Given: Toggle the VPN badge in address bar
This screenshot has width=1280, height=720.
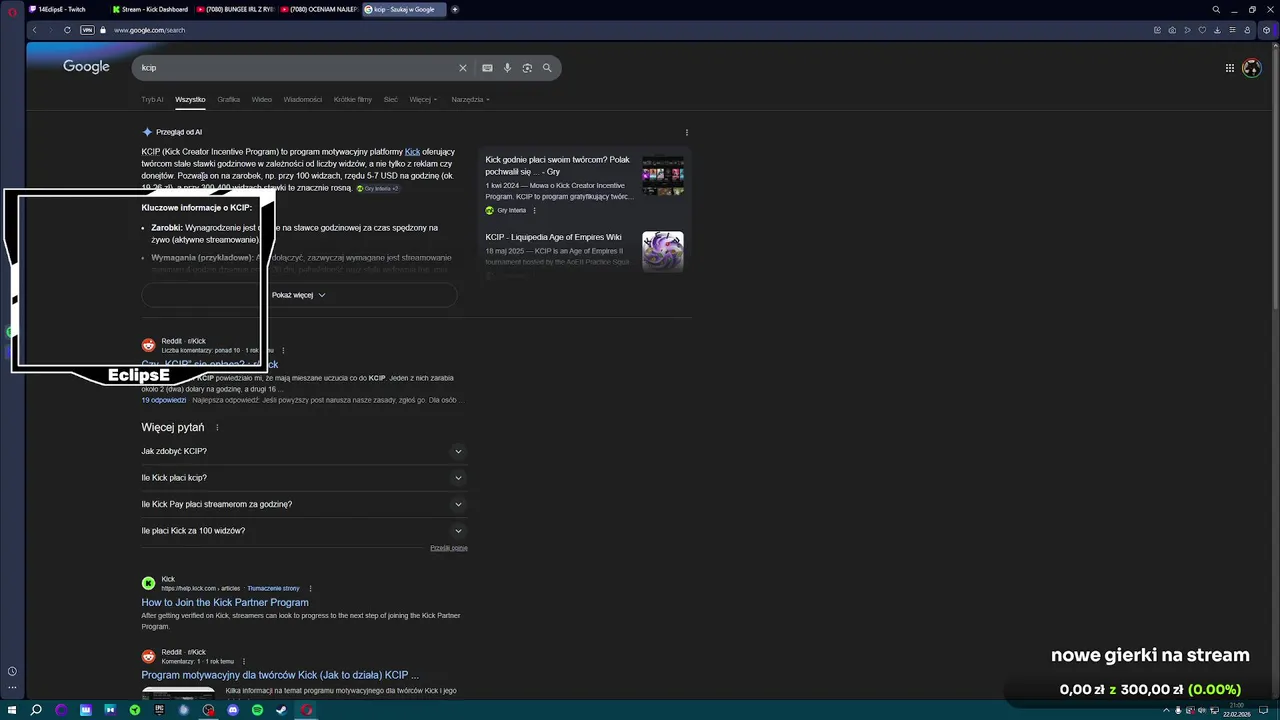Looking at the screenshot, I should [x=87, y=30].
